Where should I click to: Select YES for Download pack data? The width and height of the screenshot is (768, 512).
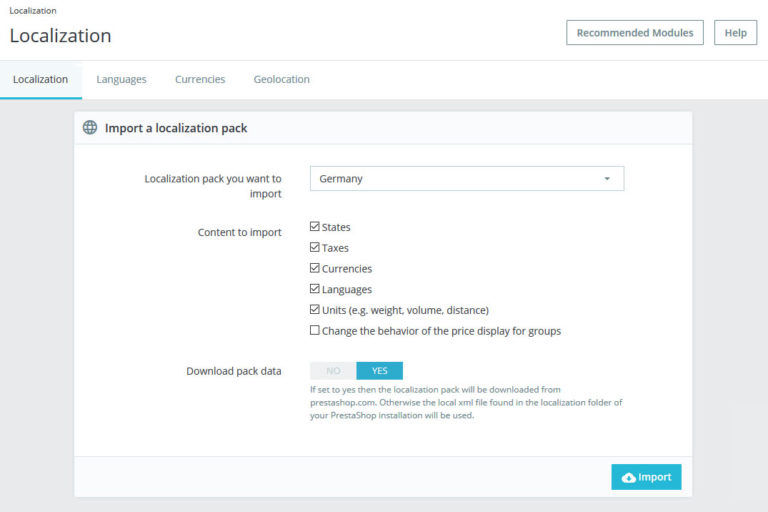pyautogui.click(x=380, y=371)
